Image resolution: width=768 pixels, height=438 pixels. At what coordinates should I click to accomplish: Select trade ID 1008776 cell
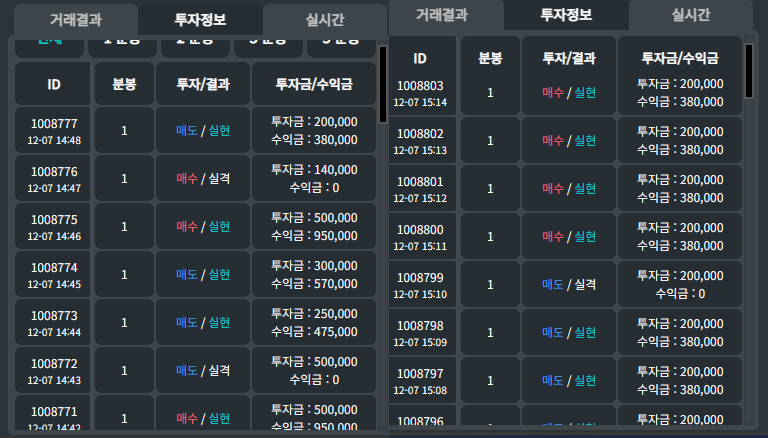click(x=54, y=178)
